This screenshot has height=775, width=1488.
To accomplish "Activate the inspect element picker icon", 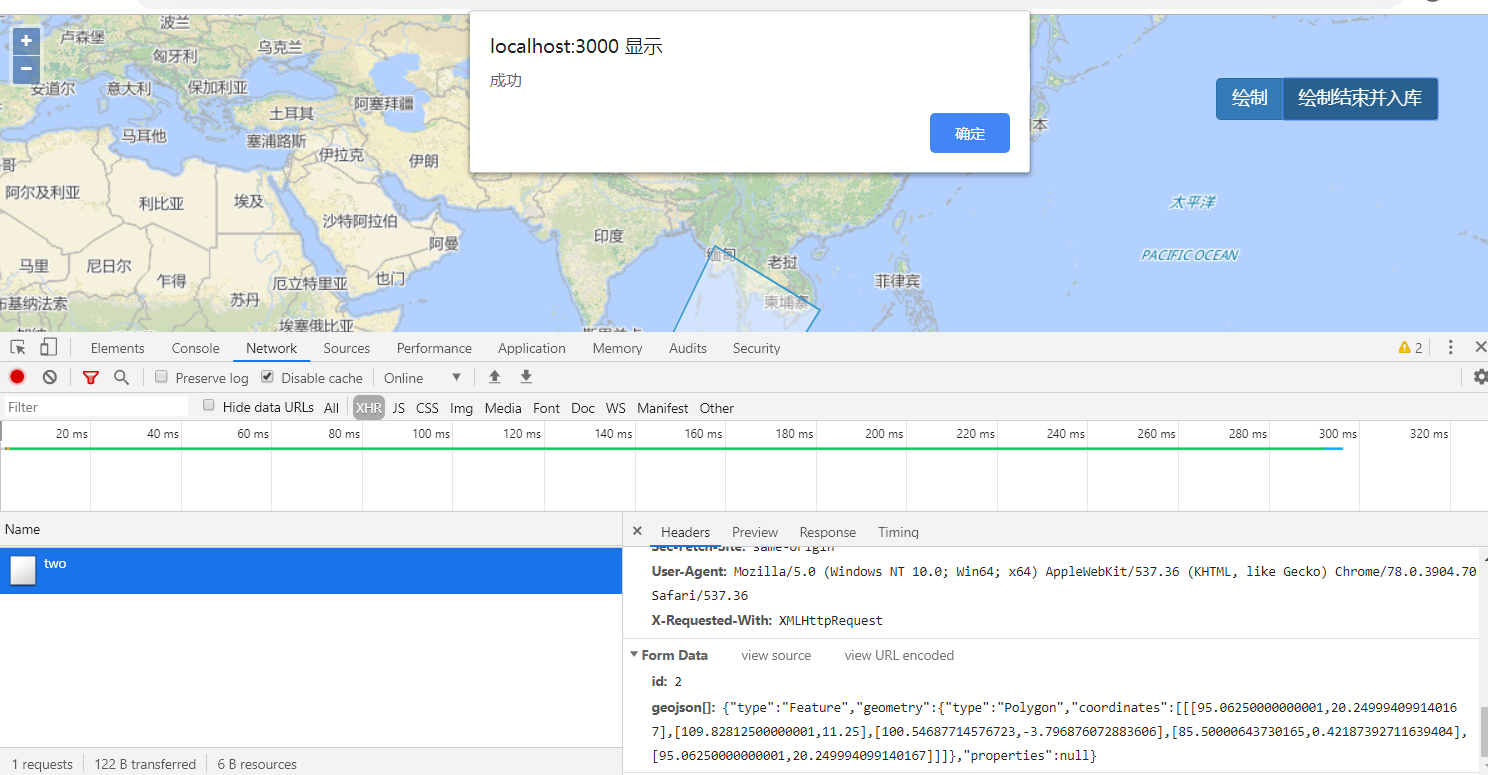I will point(18,347).
